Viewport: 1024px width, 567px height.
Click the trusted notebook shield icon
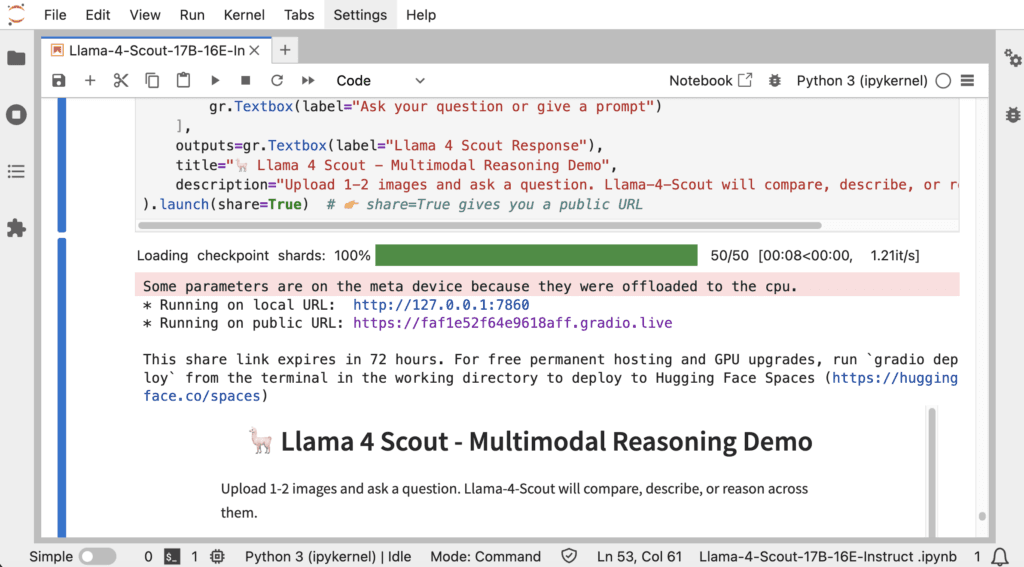tap(569, 557)
